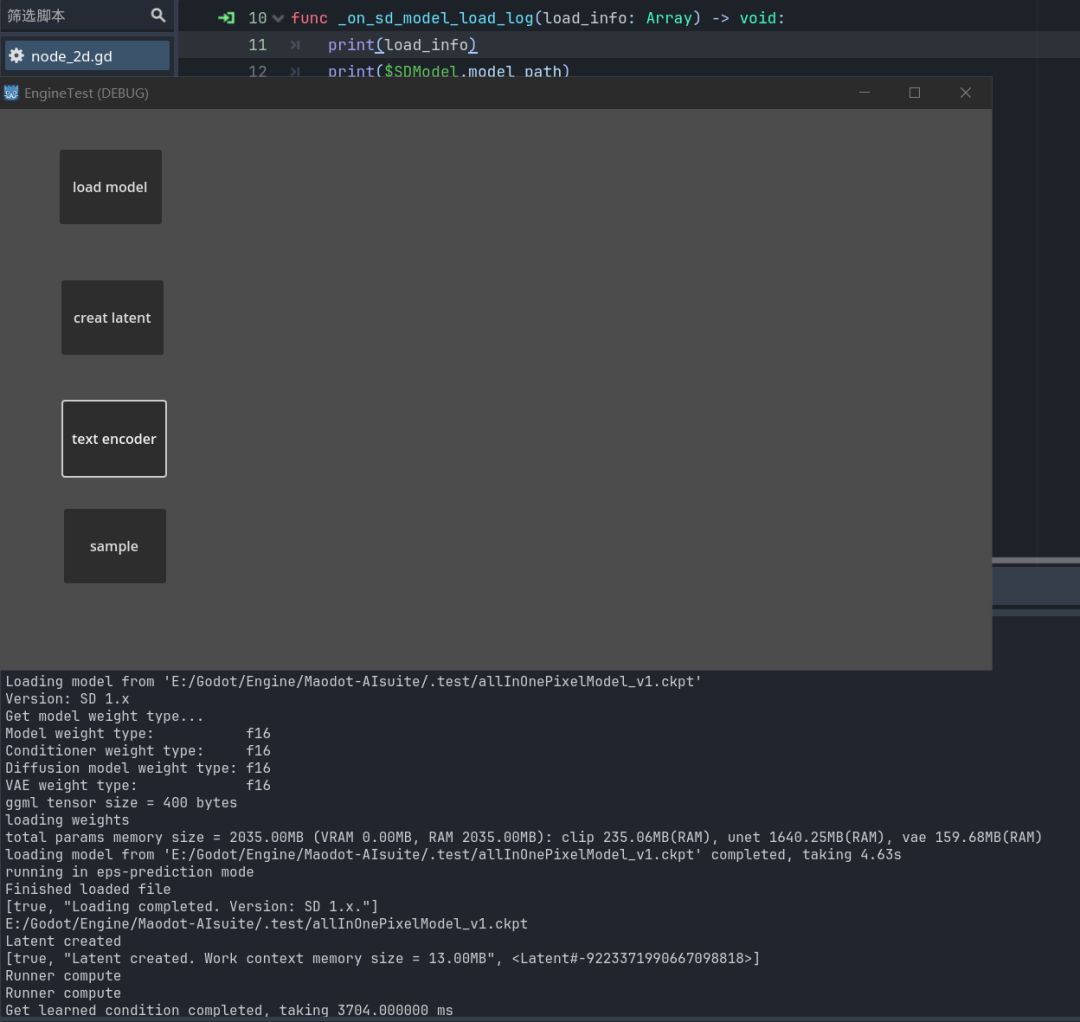Click the 'total params memory size' output line
Image resolution: width=1080 pixels, height=1022 pixels.
(523, 837)
